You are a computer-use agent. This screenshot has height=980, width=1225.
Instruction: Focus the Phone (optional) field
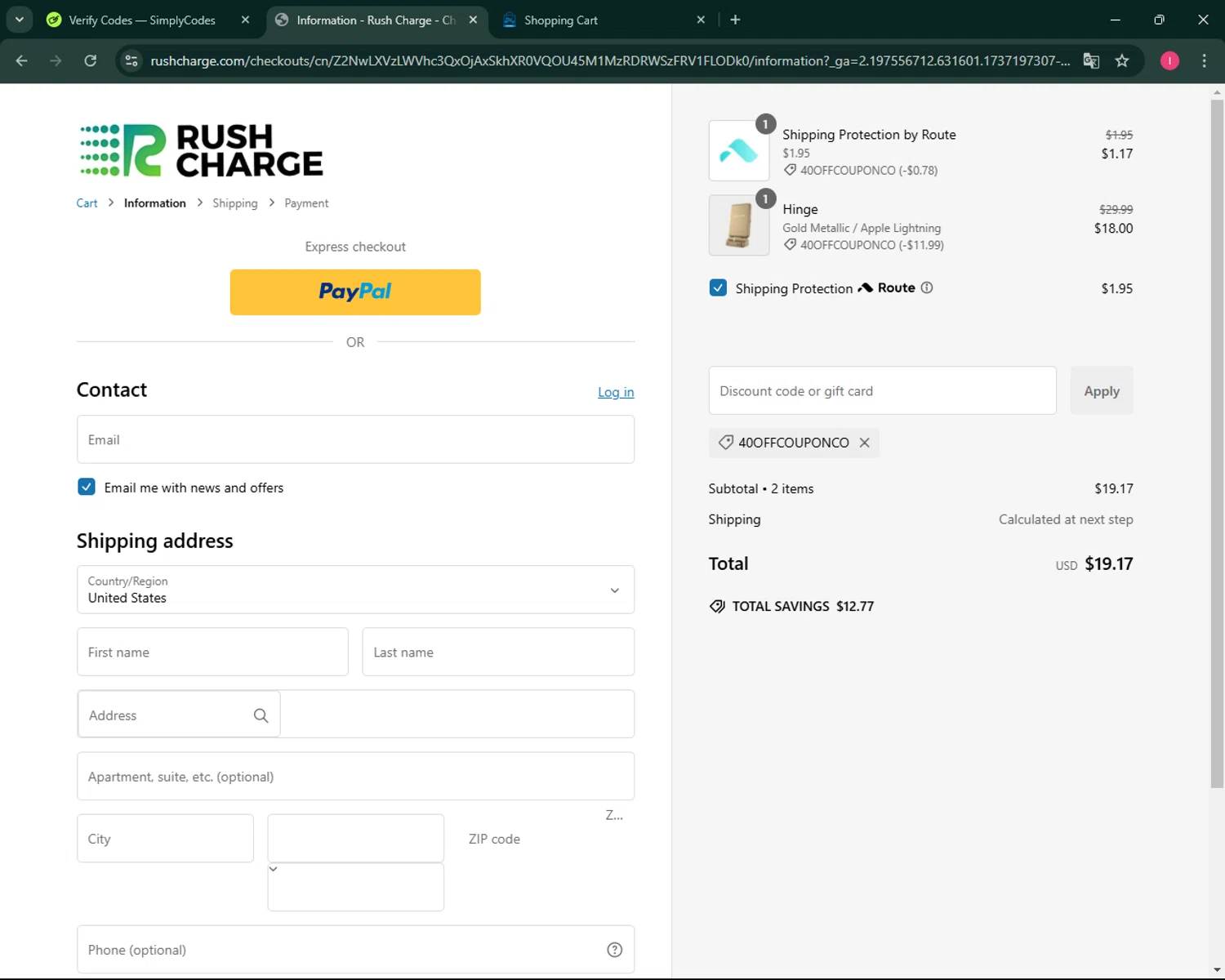(x=355, y=949)
